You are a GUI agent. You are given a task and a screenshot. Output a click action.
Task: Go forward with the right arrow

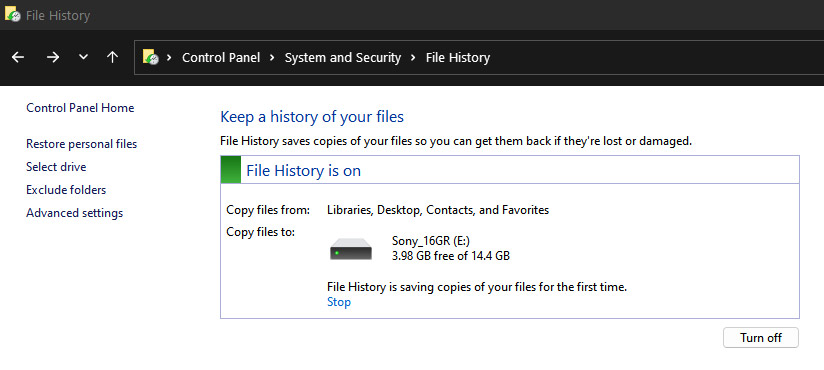53,57
